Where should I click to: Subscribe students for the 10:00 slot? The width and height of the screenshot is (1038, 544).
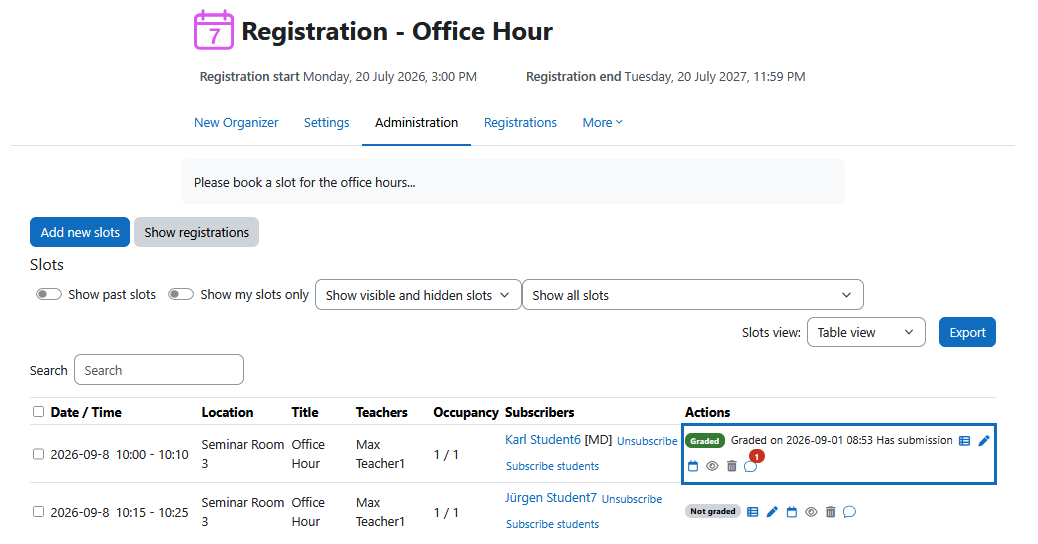553,466
